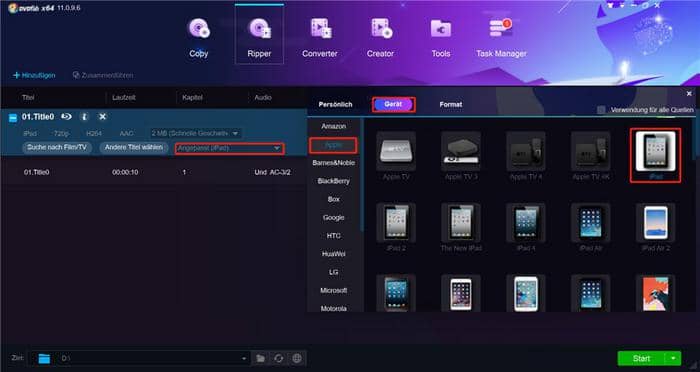Select Barnes&Noble in the brand list
The width and height of the screenshot is (700, 372).
(x=333, y=163)
